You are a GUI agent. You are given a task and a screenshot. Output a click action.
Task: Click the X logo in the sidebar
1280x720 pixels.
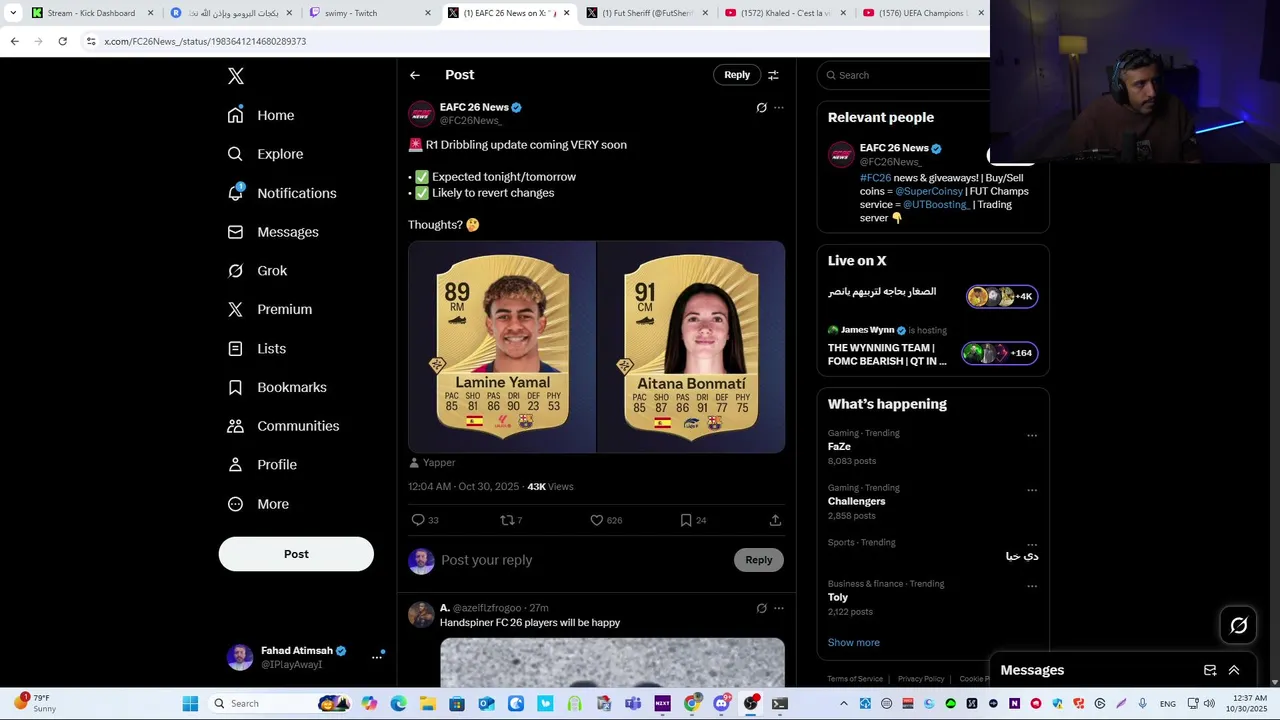coord(235,76)
